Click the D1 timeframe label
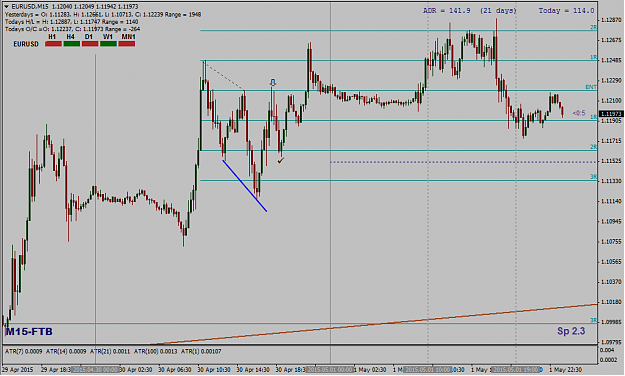The image size is (625, 376). (88, 37)
